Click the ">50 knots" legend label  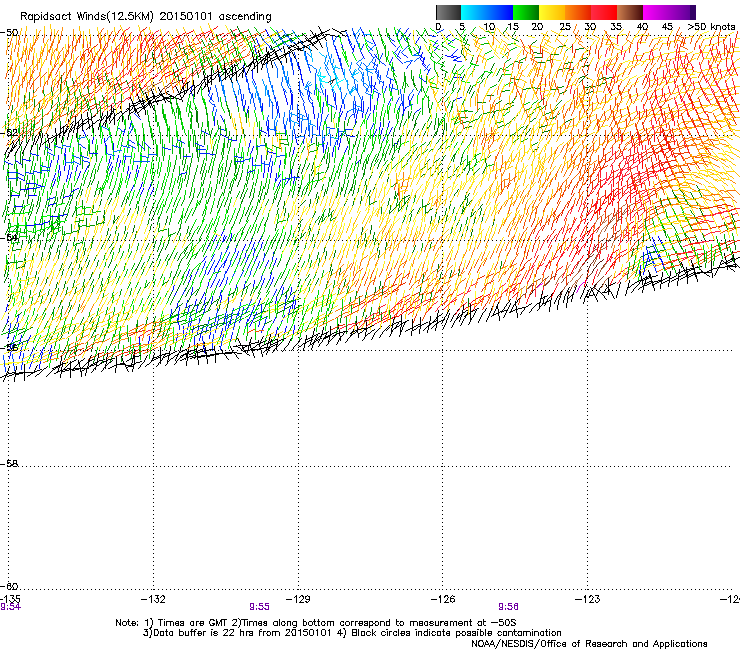click(x=711, y=27)
